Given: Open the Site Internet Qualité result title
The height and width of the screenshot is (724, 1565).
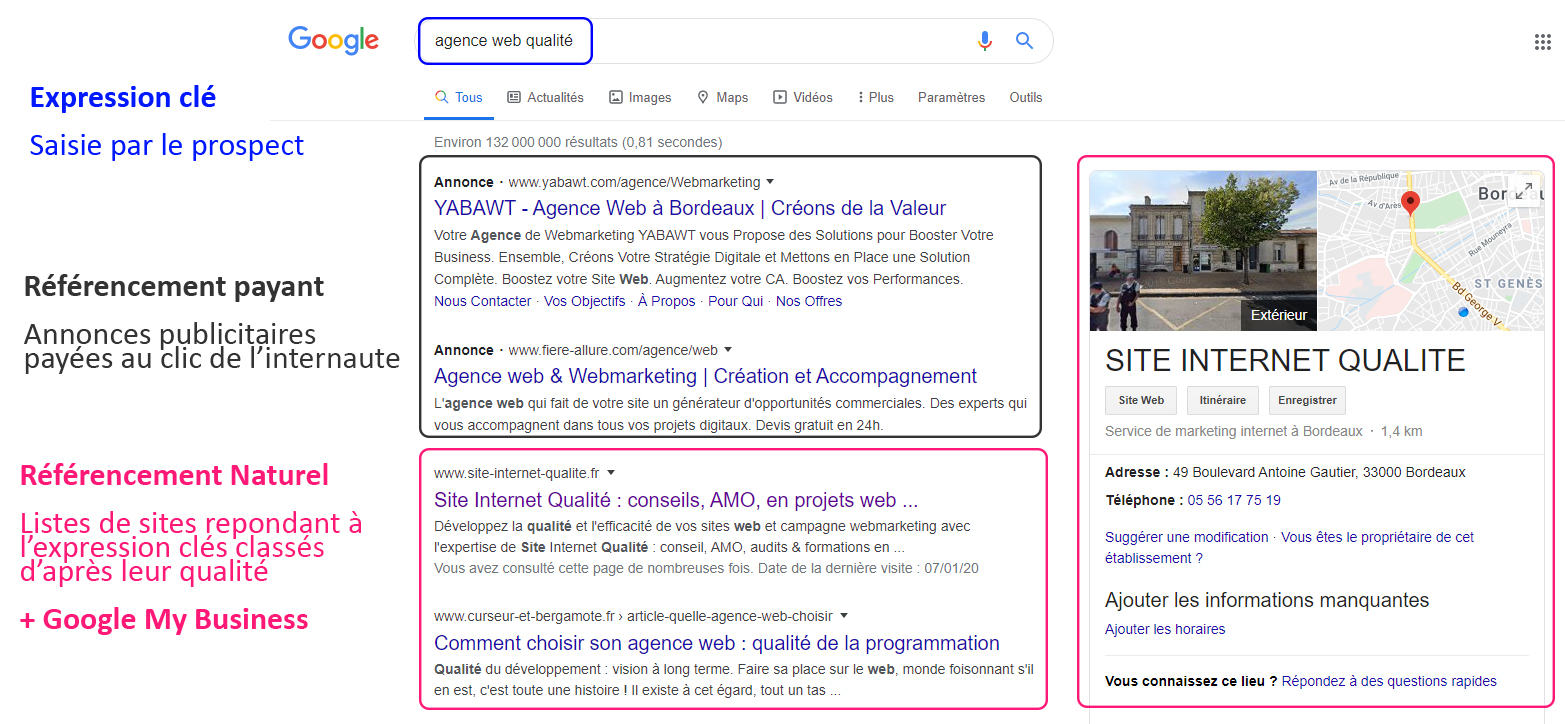Looking at the screenshot, I should (x=676, y=500).
